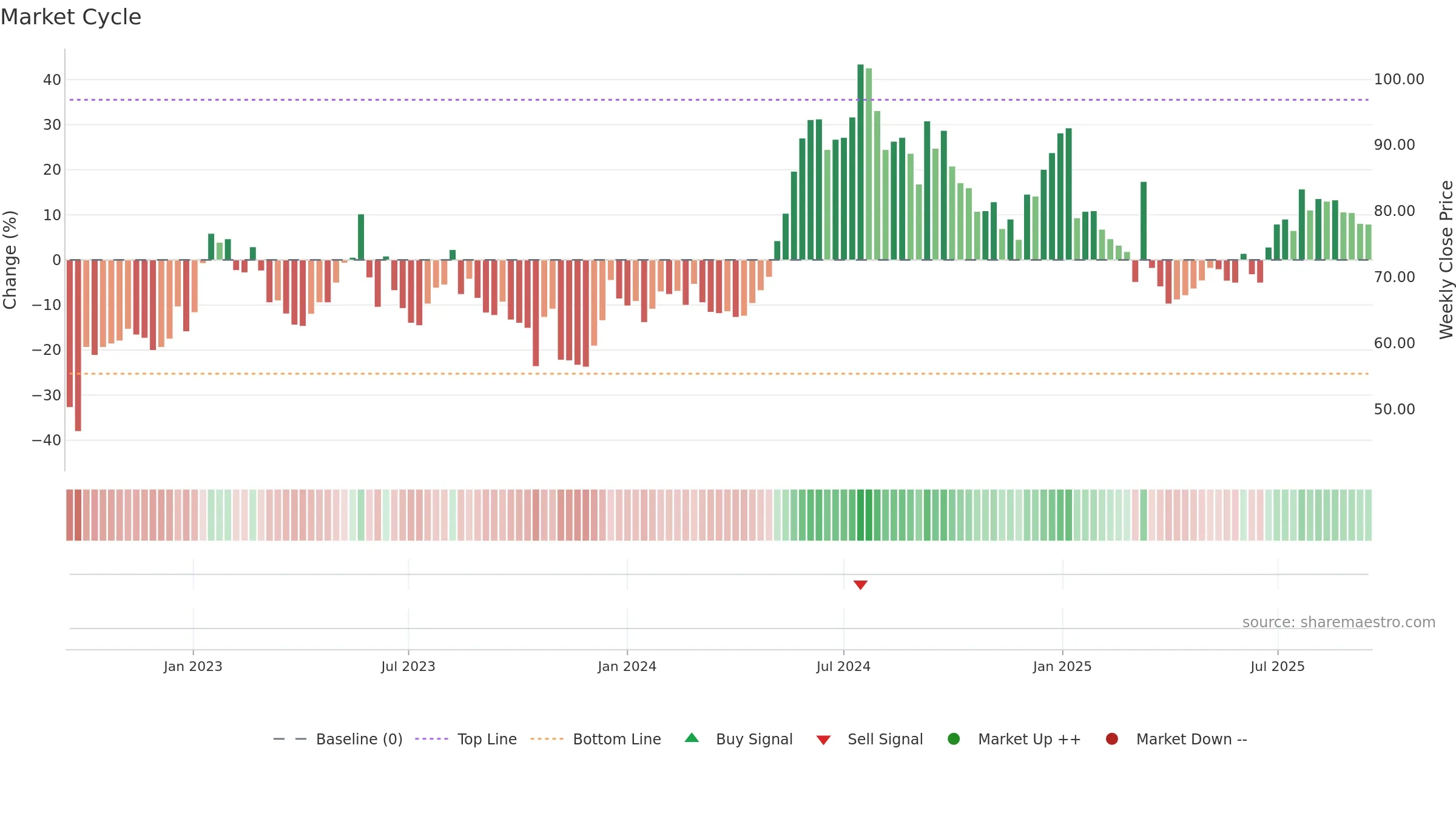
Task: Click the 100.00 price tick label
Action: [x=1399, y=79]
